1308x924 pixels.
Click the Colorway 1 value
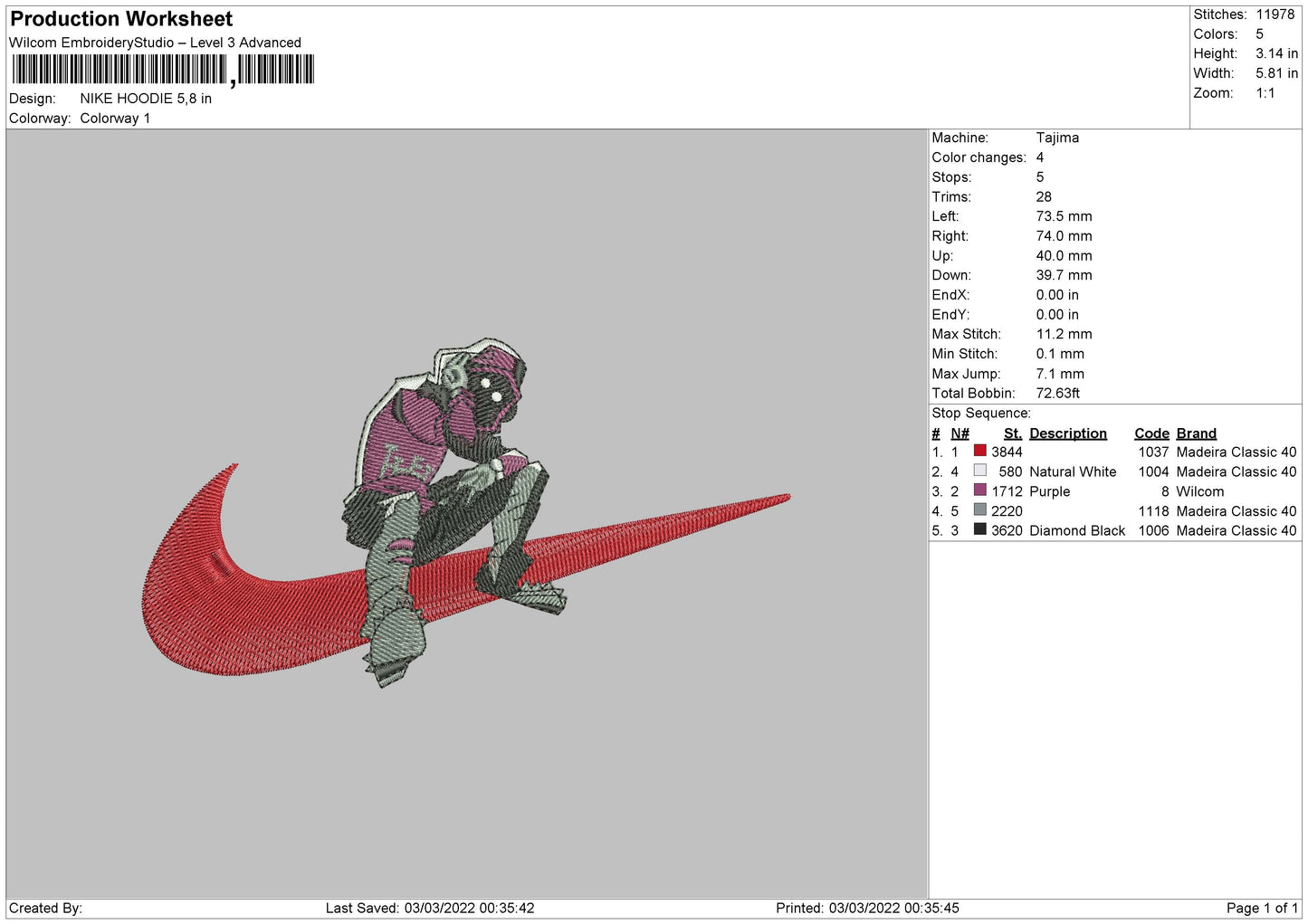point(115,119)
